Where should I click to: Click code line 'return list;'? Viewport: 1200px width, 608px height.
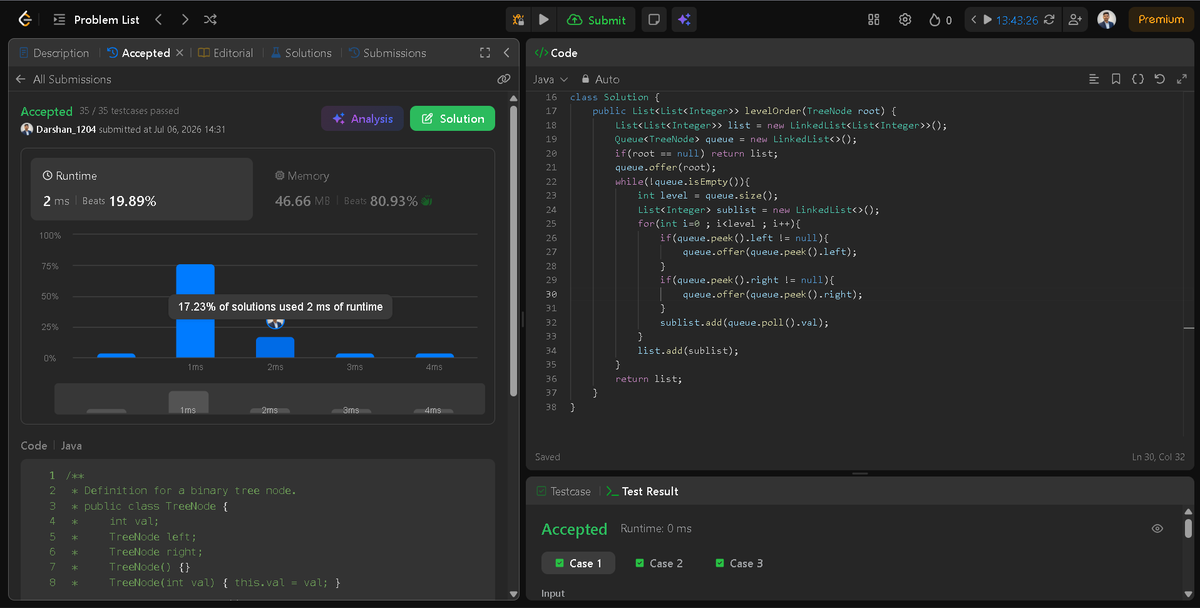[650, 379]
